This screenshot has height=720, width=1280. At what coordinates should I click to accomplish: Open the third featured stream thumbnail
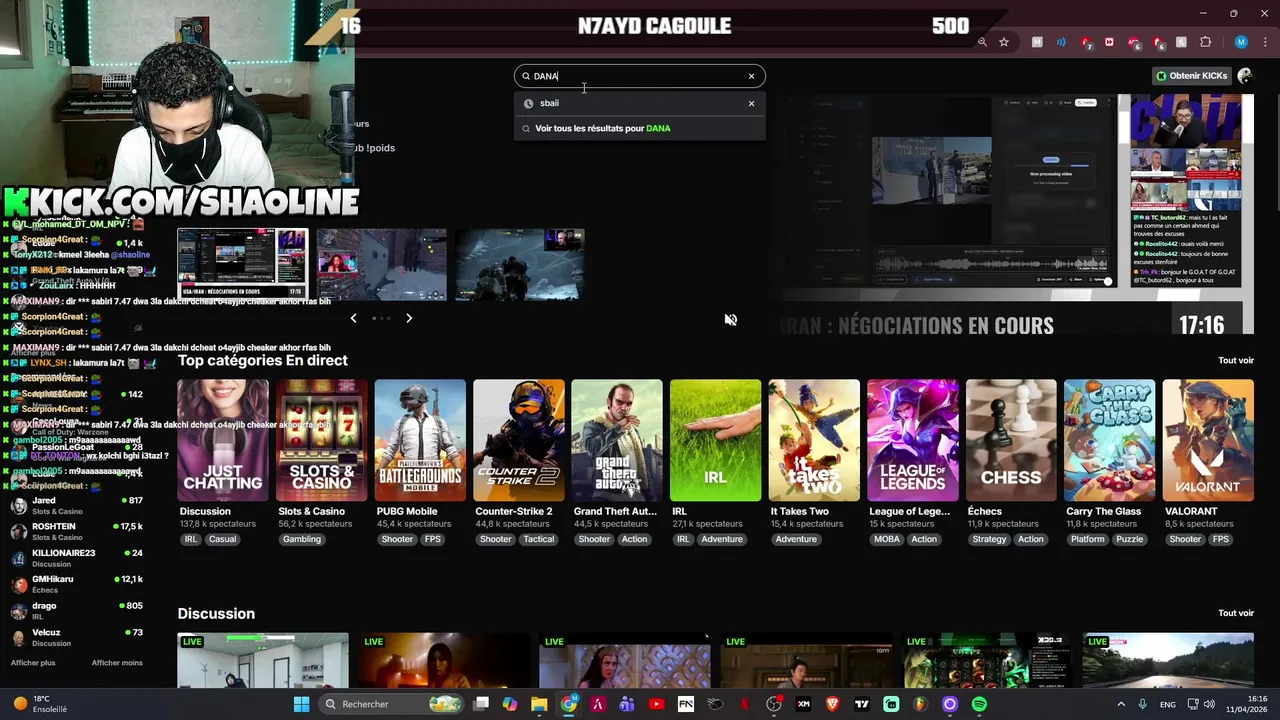(x=520, y=264)
